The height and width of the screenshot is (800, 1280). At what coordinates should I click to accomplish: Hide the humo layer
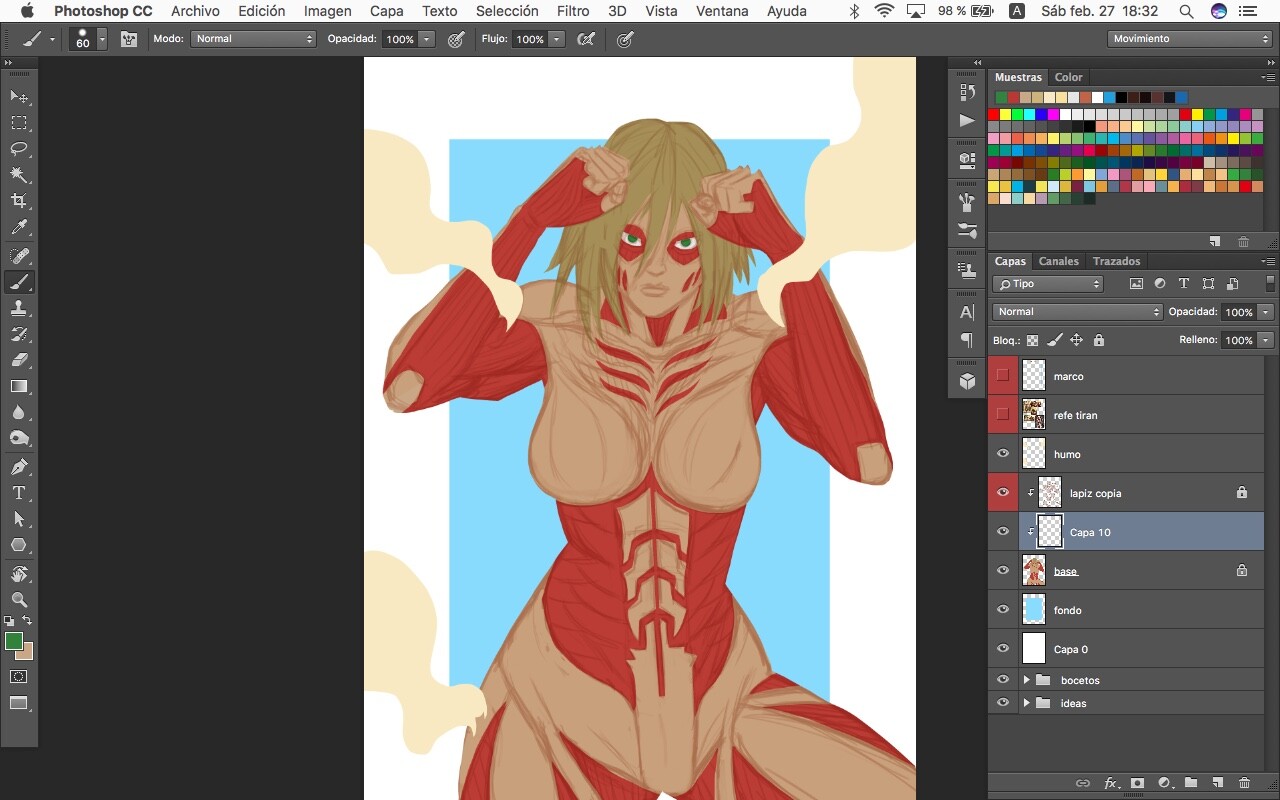pos(1003,454)
